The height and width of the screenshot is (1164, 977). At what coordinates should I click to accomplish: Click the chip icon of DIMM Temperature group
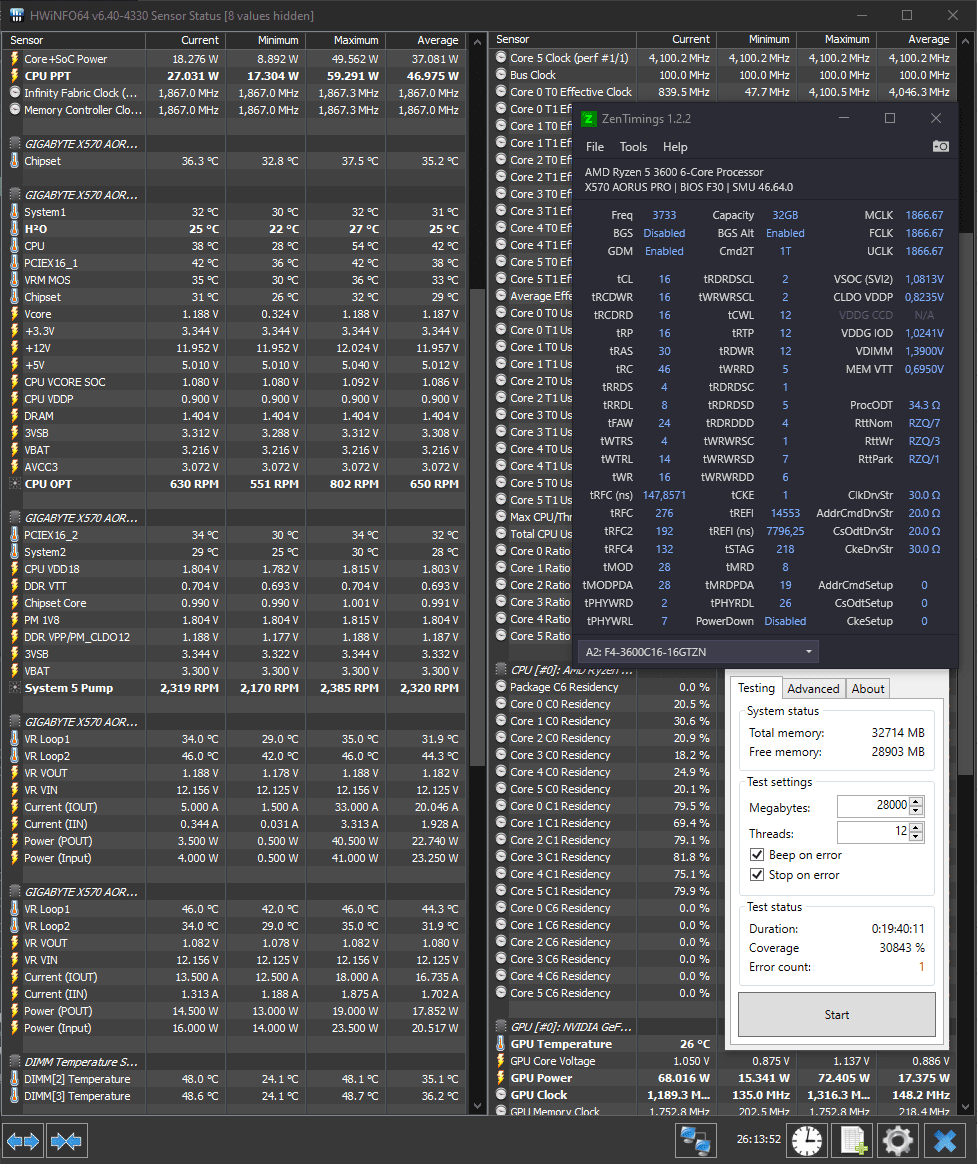[x=14, y=1062]
